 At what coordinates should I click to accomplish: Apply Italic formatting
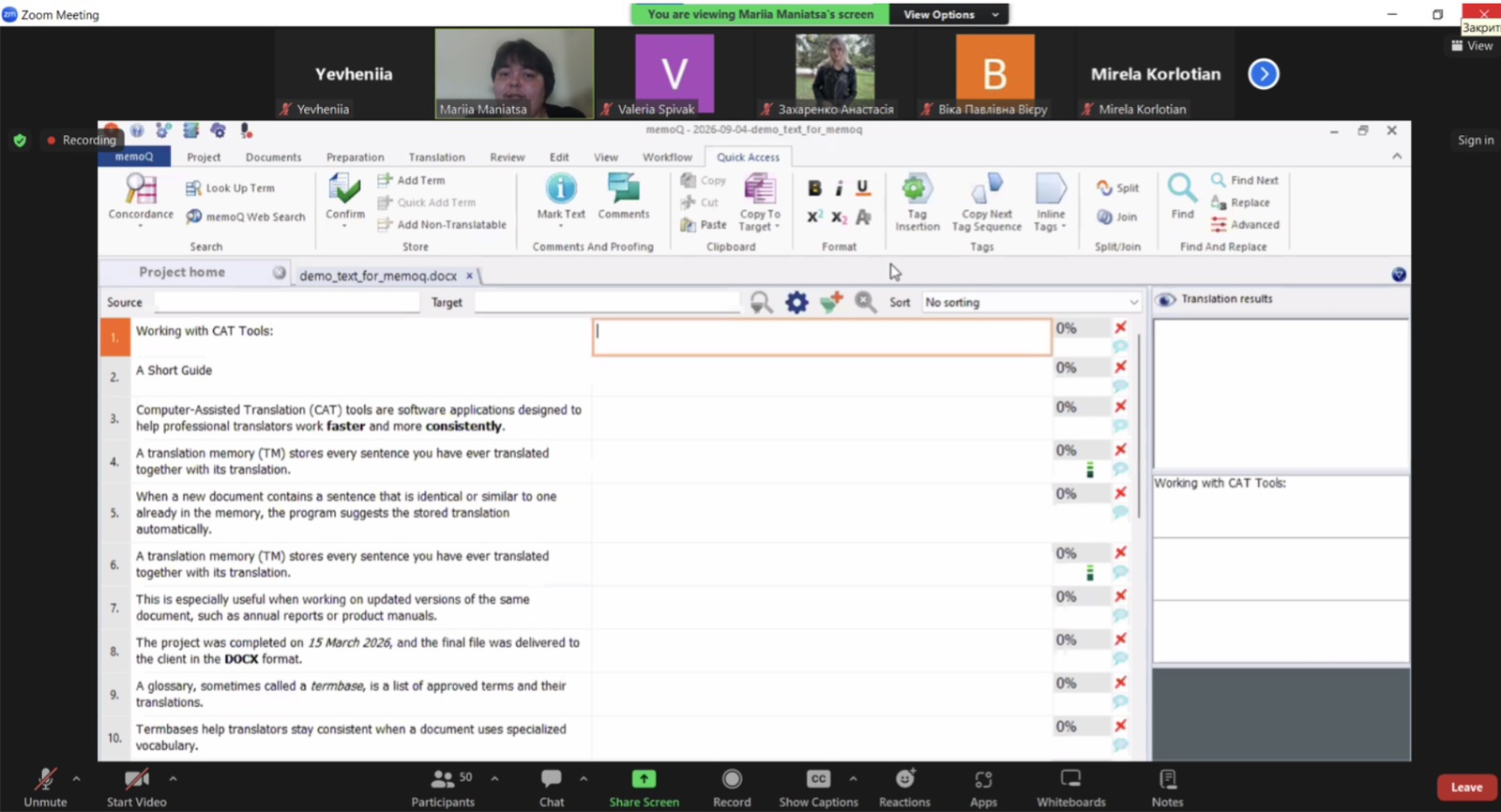[839, 188]
